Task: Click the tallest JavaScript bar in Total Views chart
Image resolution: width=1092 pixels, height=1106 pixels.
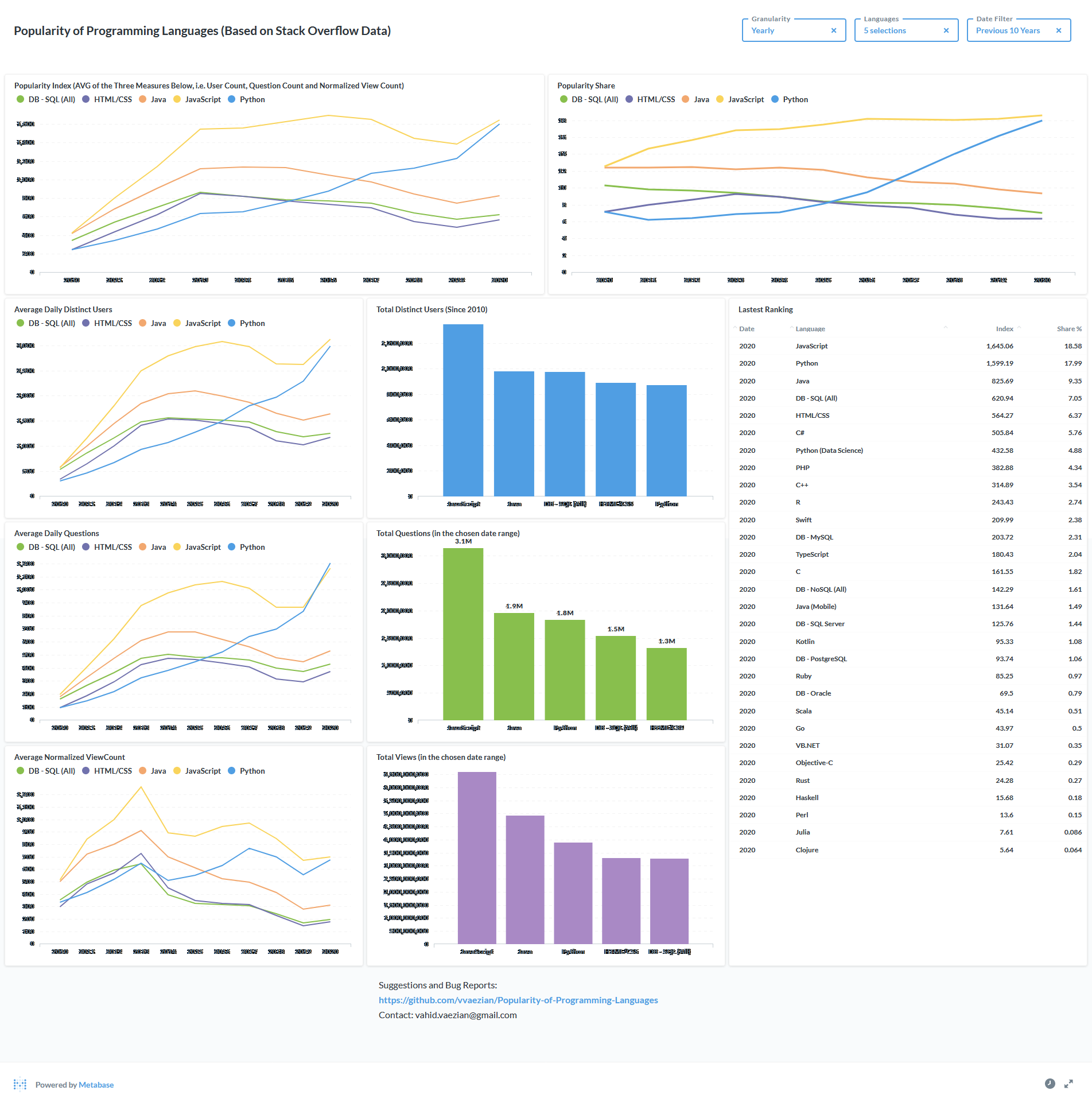Action: pyautogui.click(x=477, y=857)
